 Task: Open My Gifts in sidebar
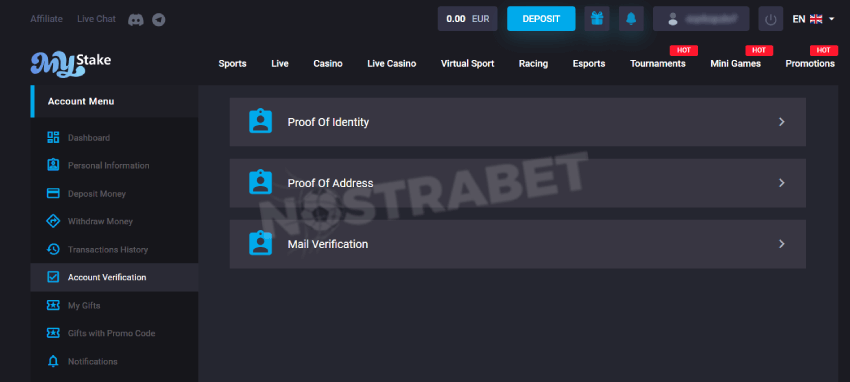84,306
